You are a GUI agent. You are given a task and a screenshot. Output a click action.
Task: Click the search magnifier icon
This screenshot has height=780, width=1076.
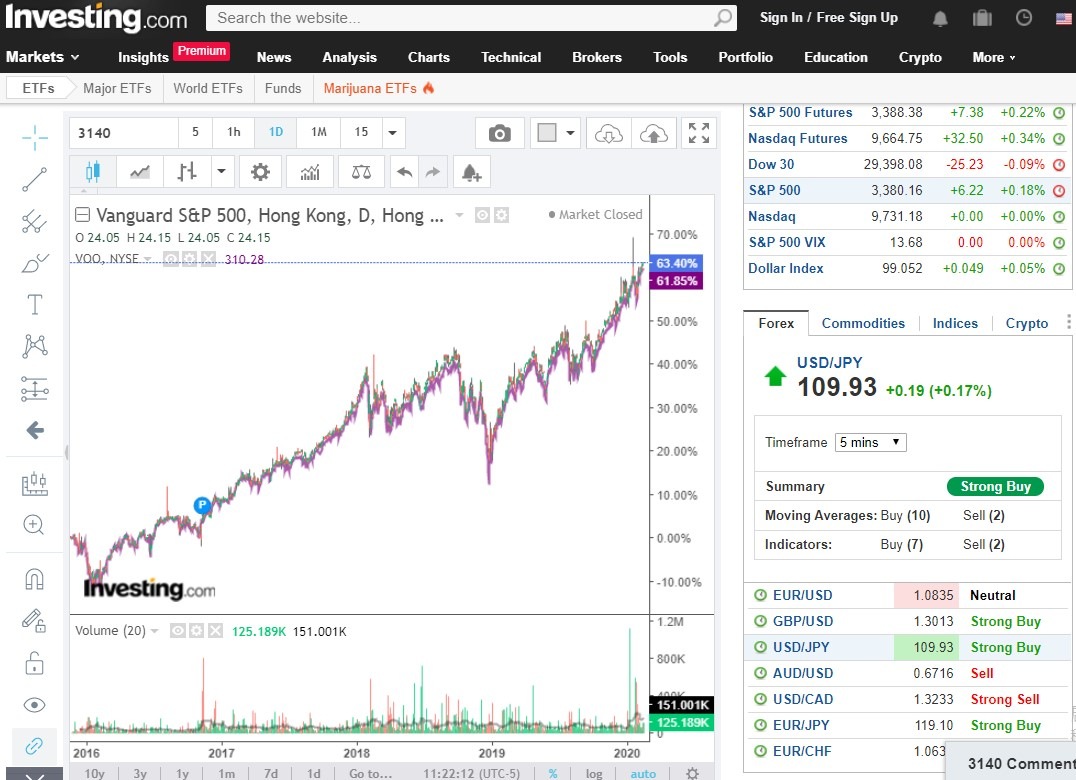click(x=723, y=18)
